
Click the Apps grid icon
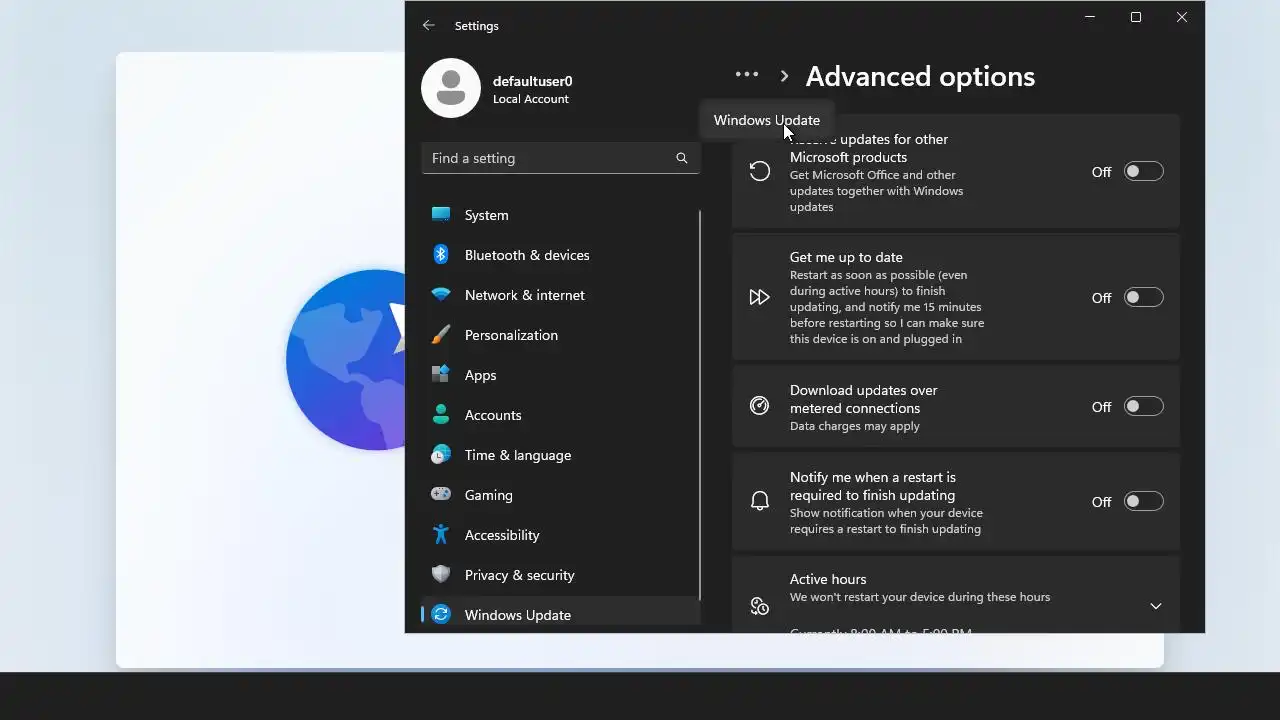click(441, 374)
